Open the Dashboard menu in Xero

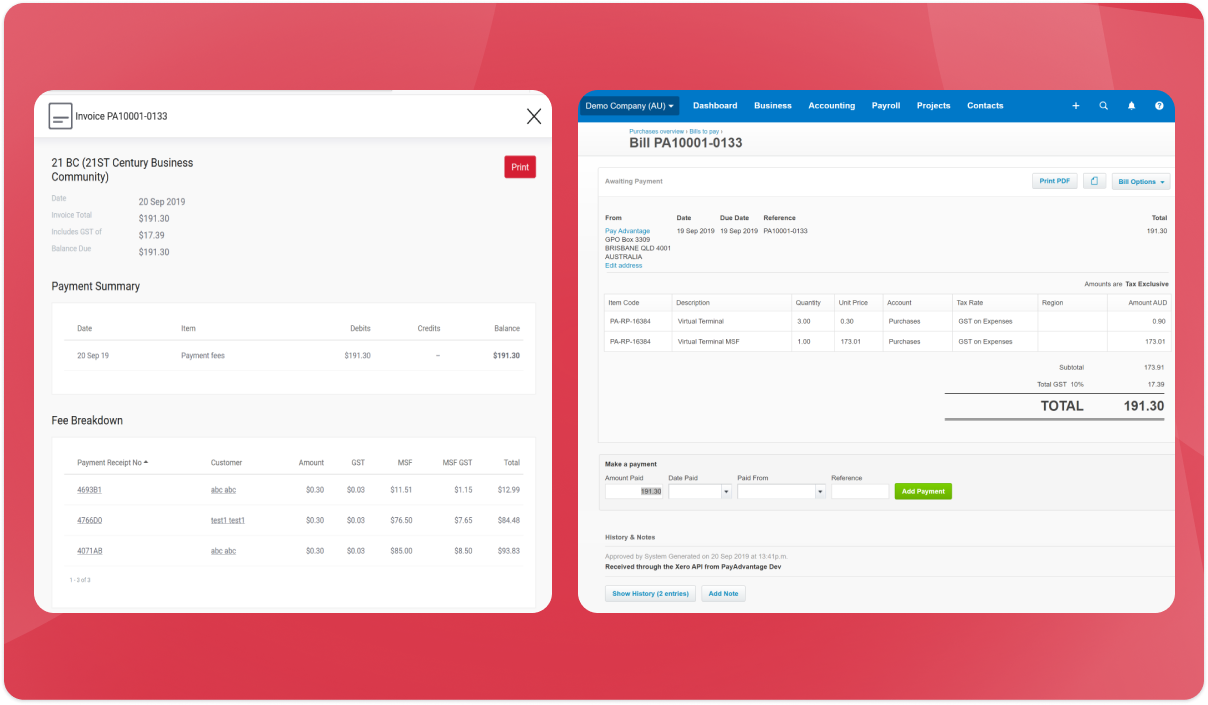(x=715, y=106)
